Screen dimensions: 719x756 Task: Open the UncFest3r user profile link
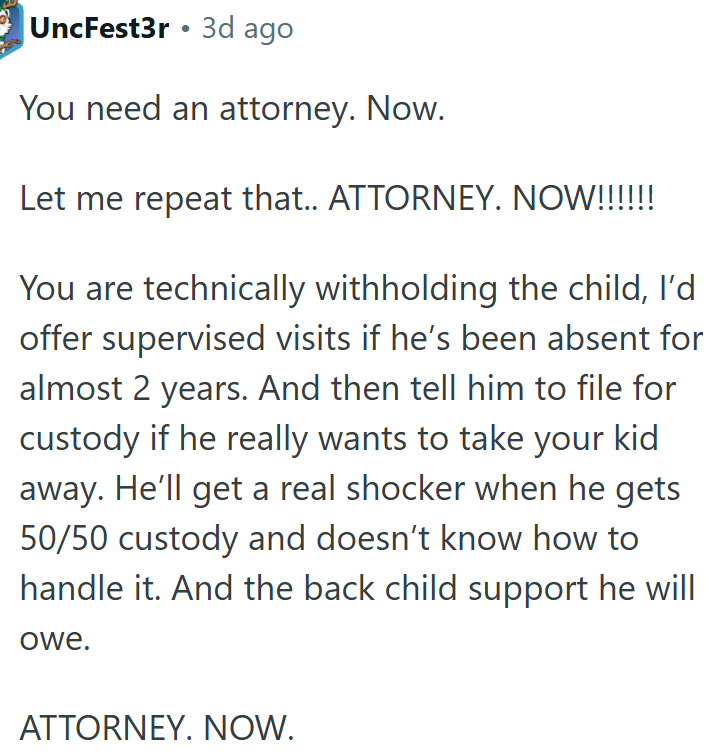tap(99, 28)
